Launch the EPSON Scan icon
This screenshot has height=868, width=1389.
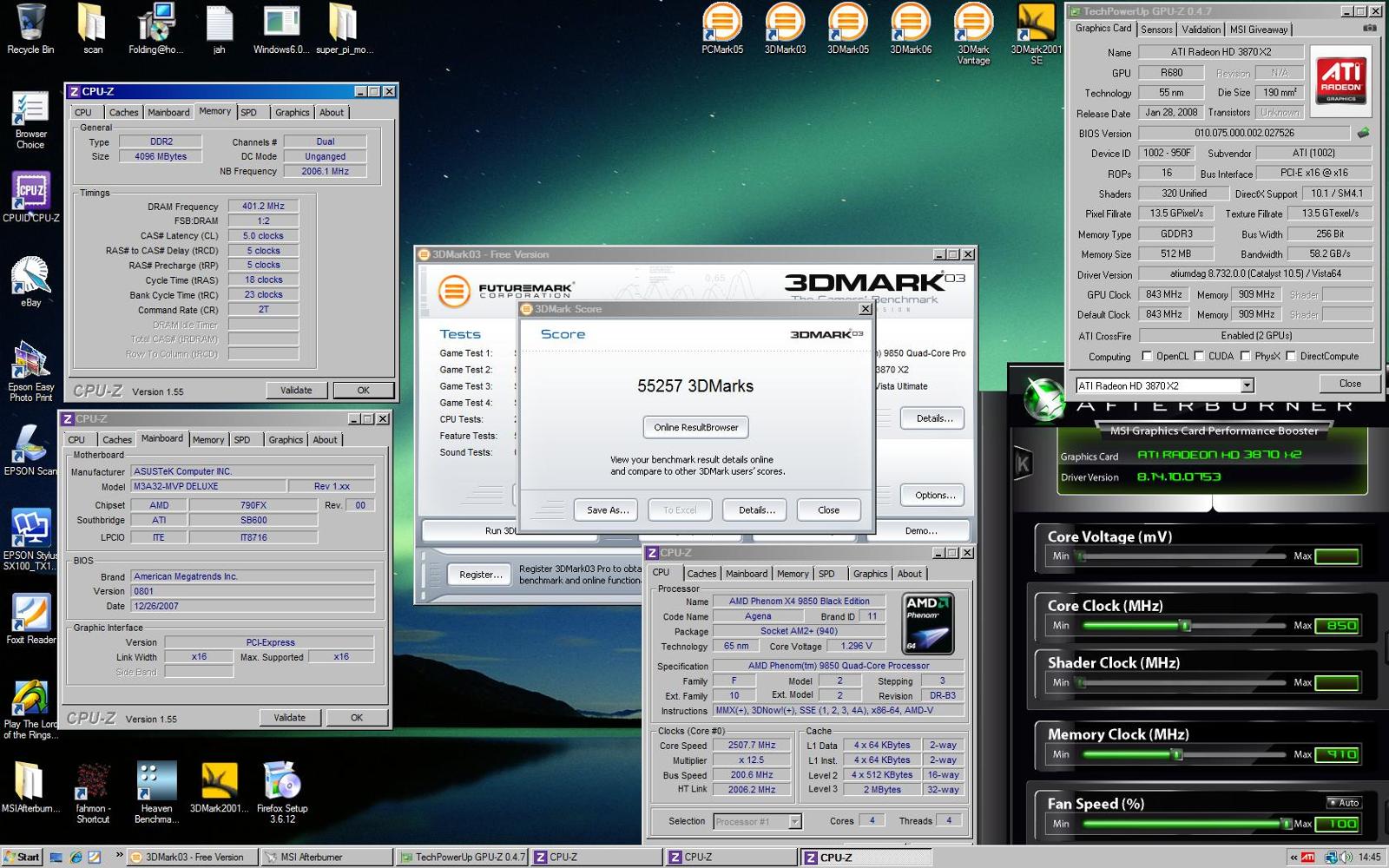tap(30, 450)
